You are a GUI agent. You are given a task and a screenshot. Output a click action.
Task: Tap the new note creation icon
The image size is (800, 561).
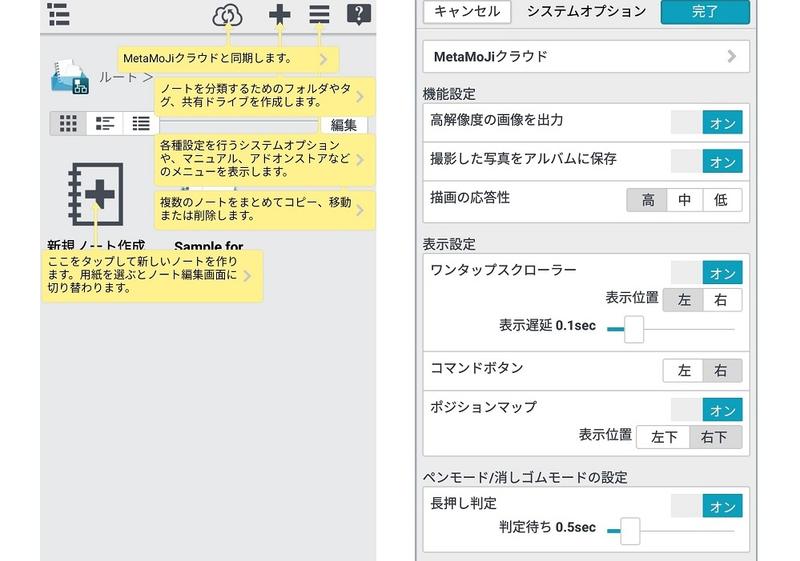(x=95, y=195)
